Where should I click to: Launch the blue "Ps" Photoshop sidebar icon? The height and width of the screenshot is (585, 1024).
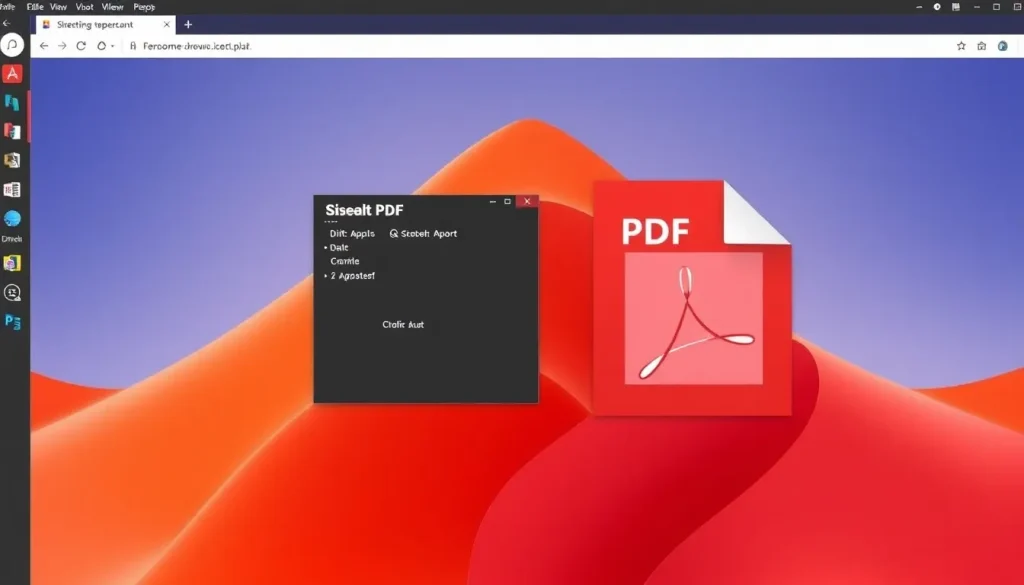(12, 321)
